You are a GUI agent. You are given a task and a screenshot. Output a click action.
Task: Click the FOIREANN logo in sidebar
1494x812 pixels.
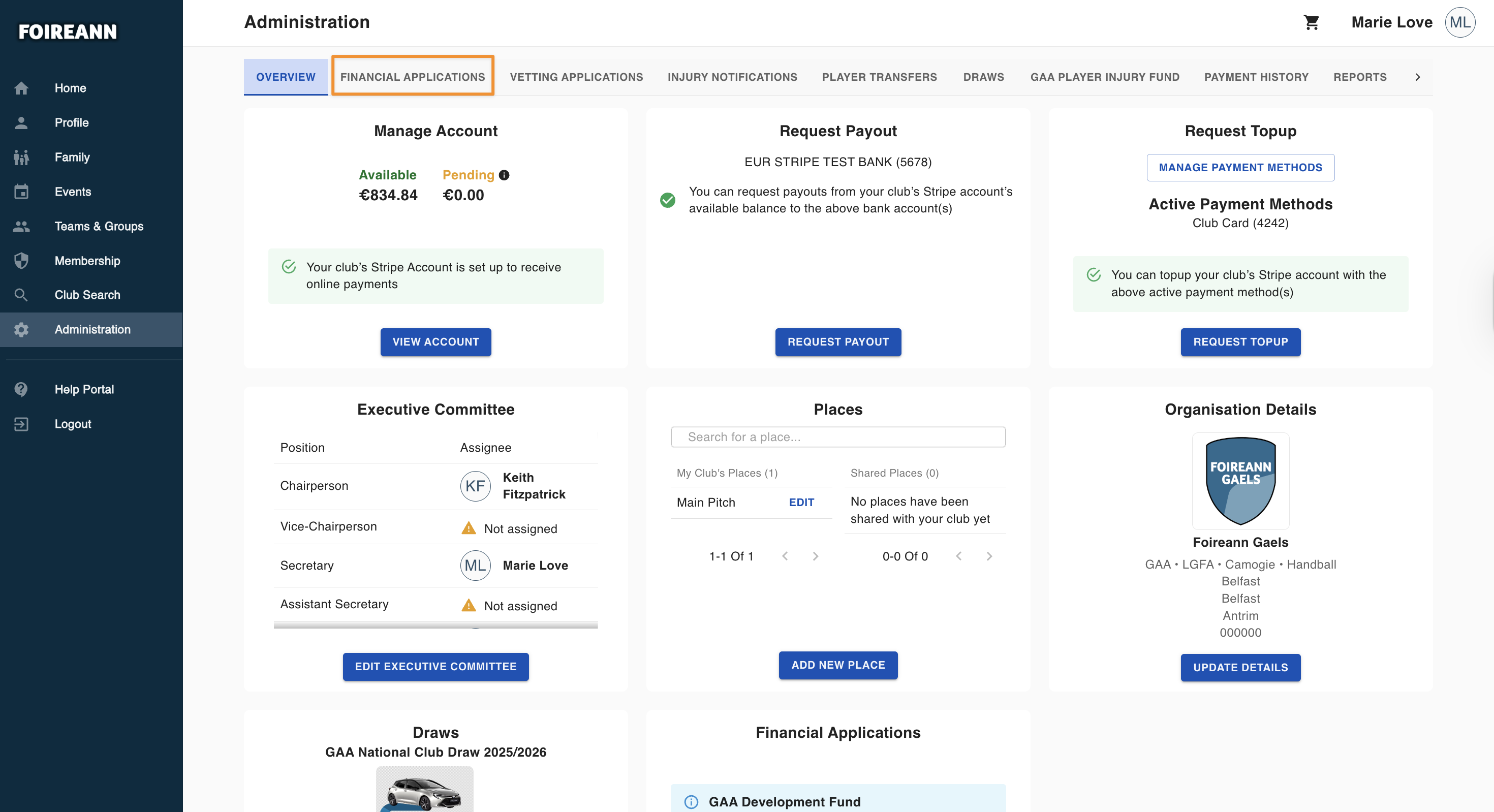pos(68,32)
